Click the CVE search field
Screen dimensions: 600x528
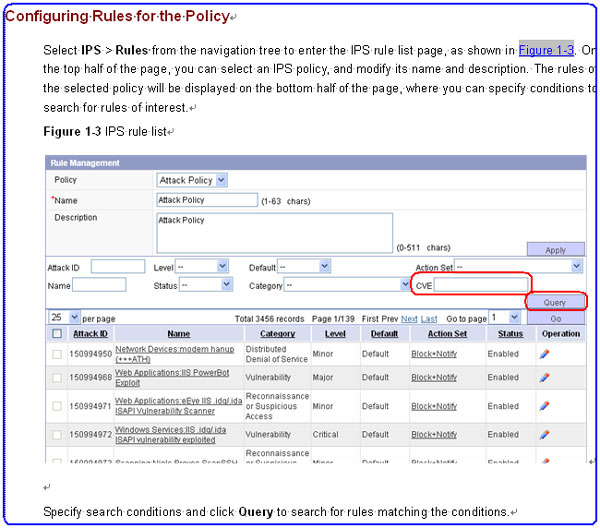pyautogui.click(x=481, y=285)
